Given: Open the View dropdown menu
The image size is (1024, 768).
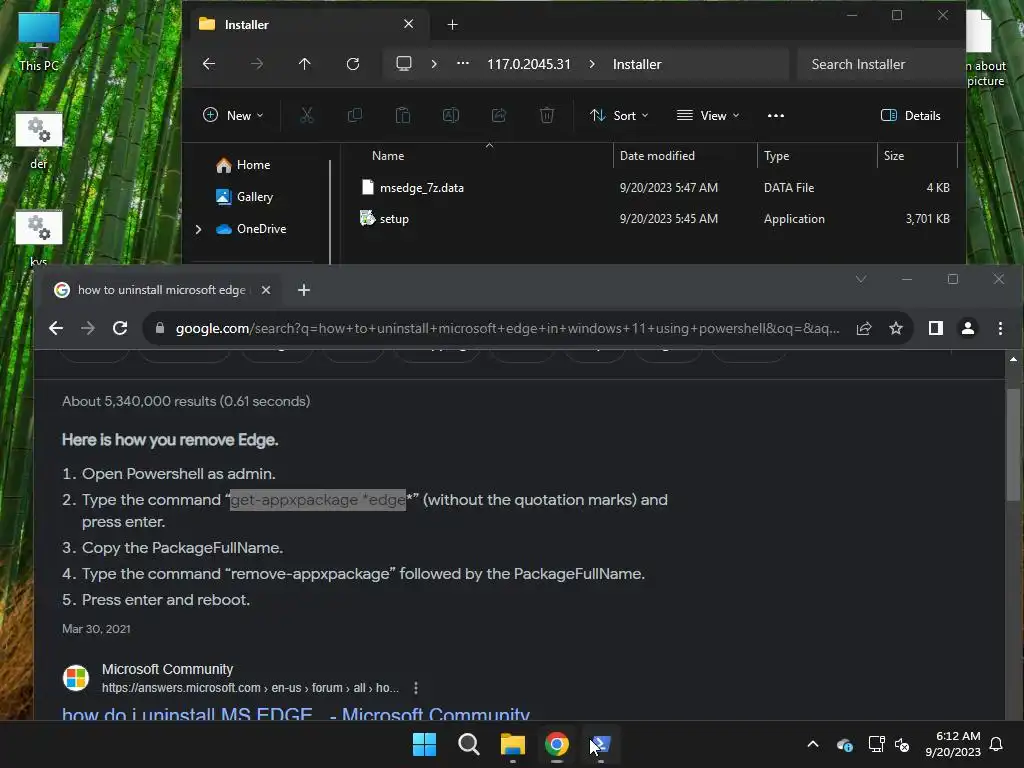Looking at the screenshot, I should pos(708,116).
